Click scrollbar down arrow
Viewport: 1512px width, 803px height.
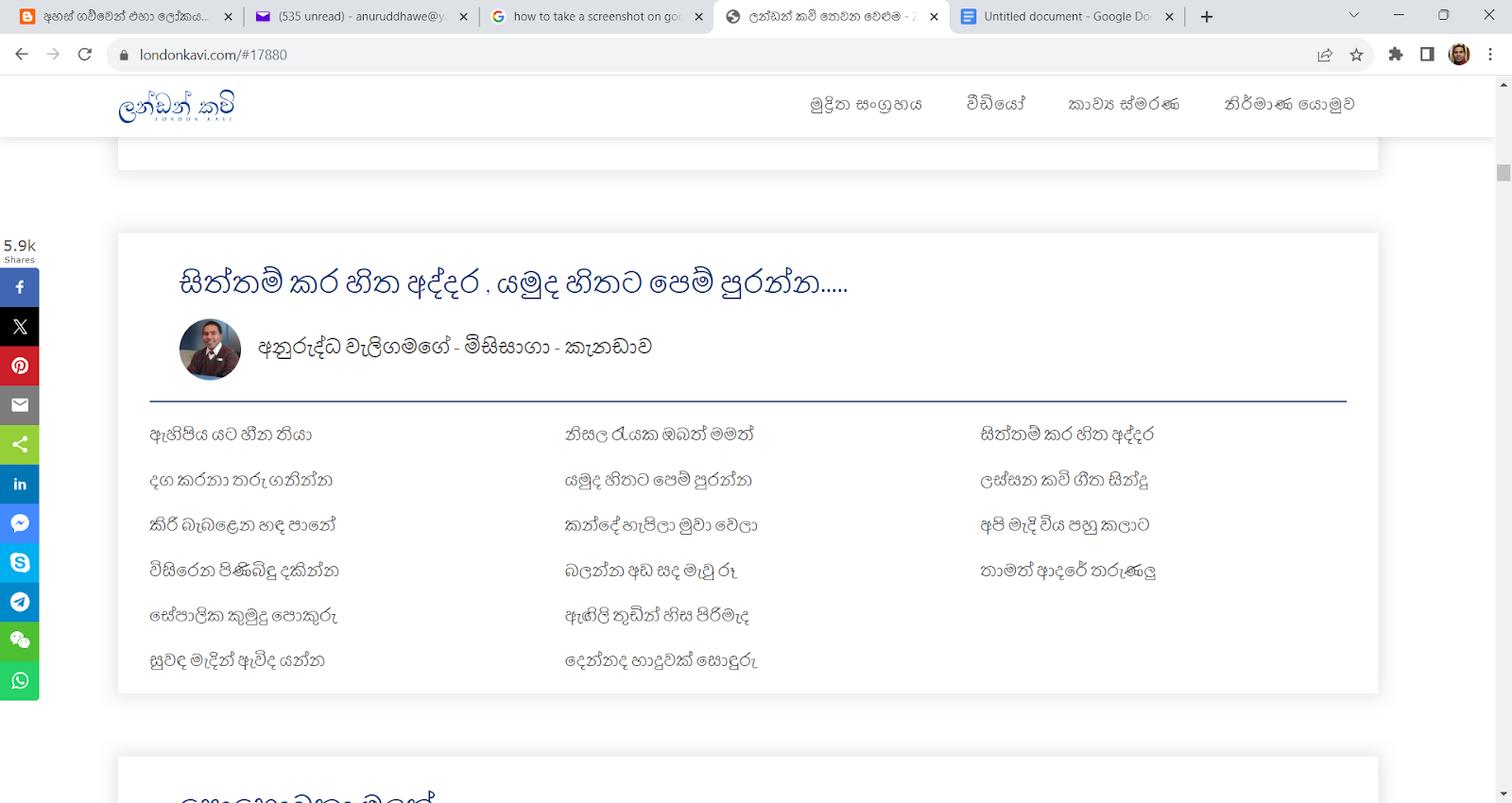1503,794
